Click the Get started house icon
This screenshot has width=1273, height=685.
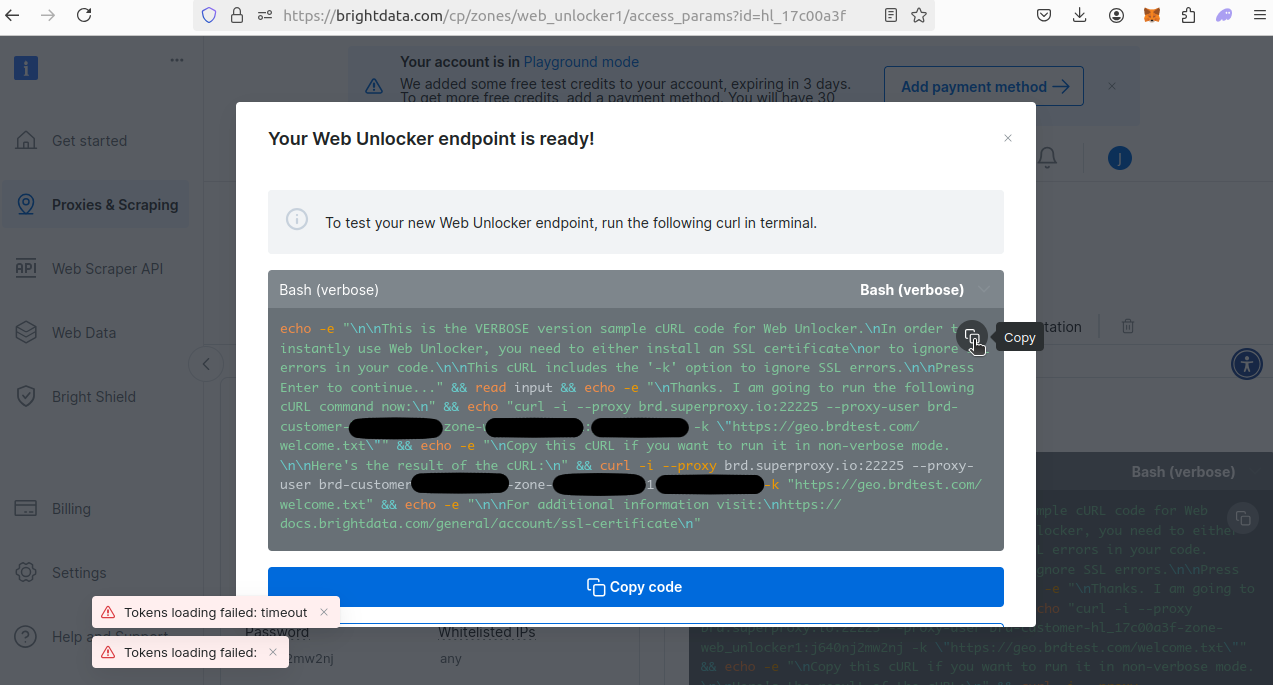point(26,140)
